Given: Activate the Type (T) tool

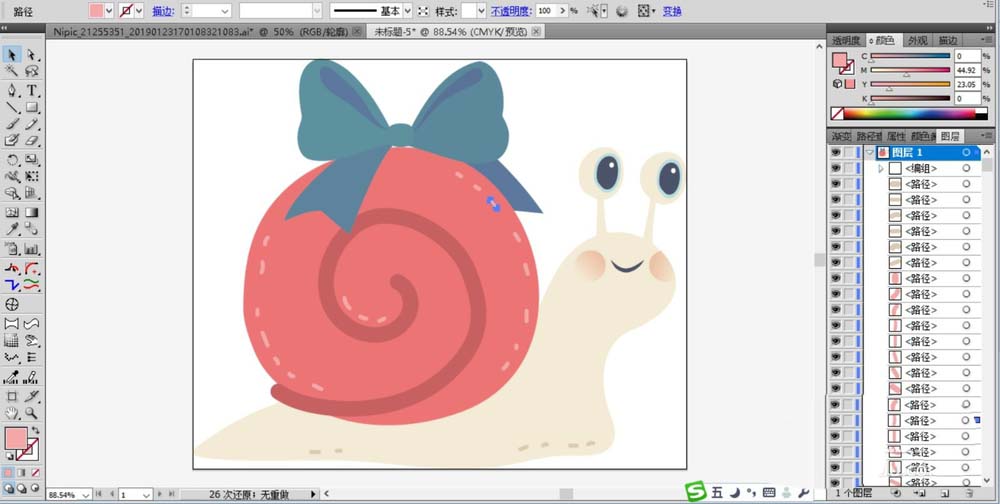Looking at the screenshot, I should [32, 90].
